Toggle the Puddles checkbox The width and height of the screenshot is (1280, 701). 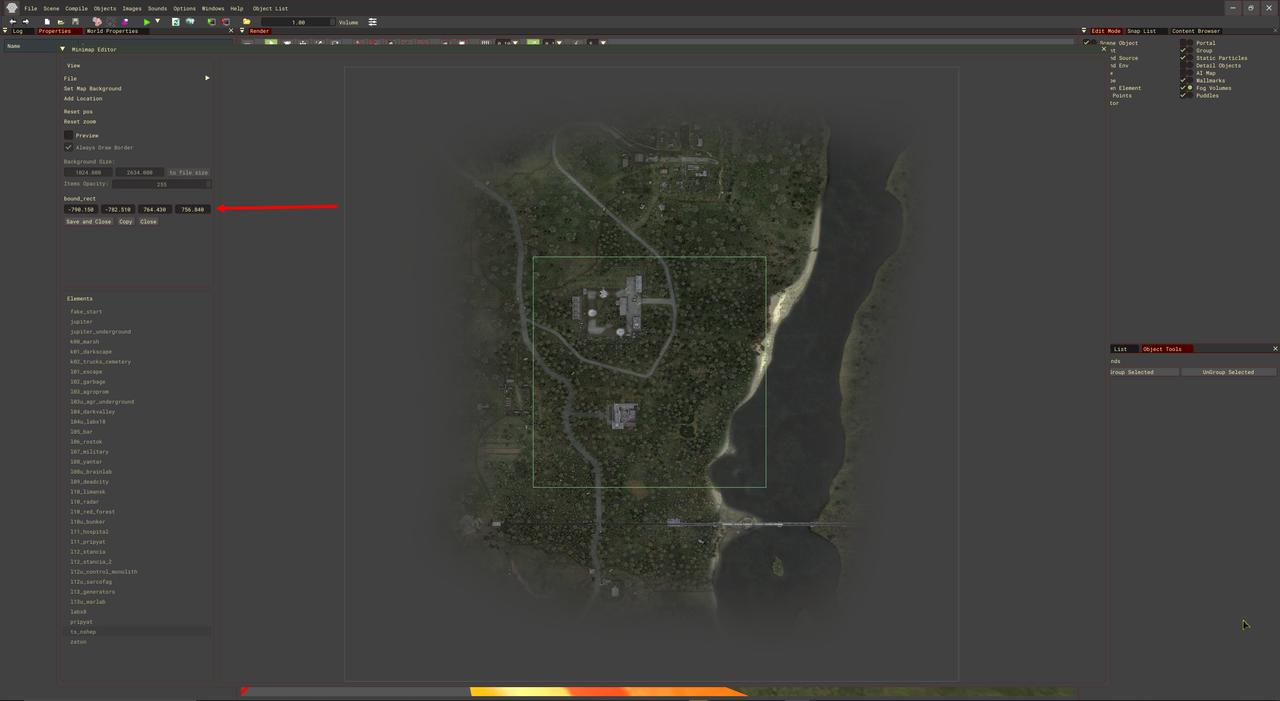1185,95
